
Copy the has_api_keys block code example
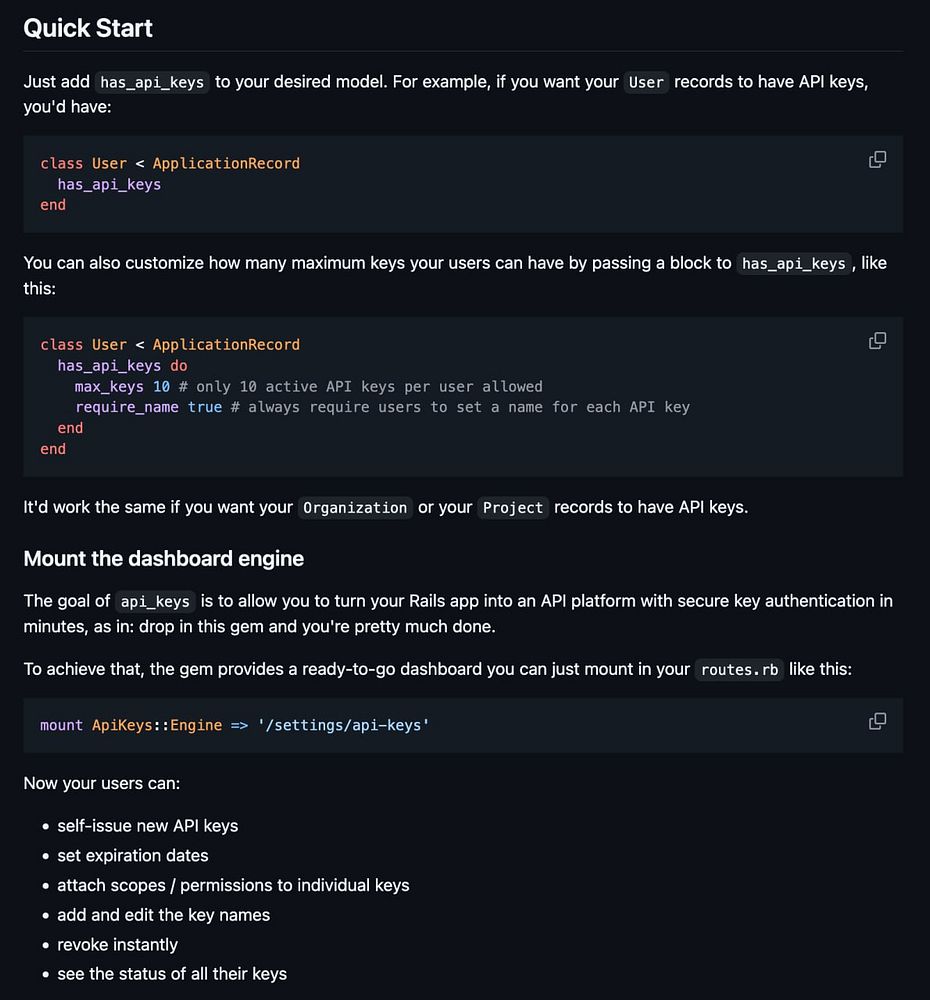877,341
